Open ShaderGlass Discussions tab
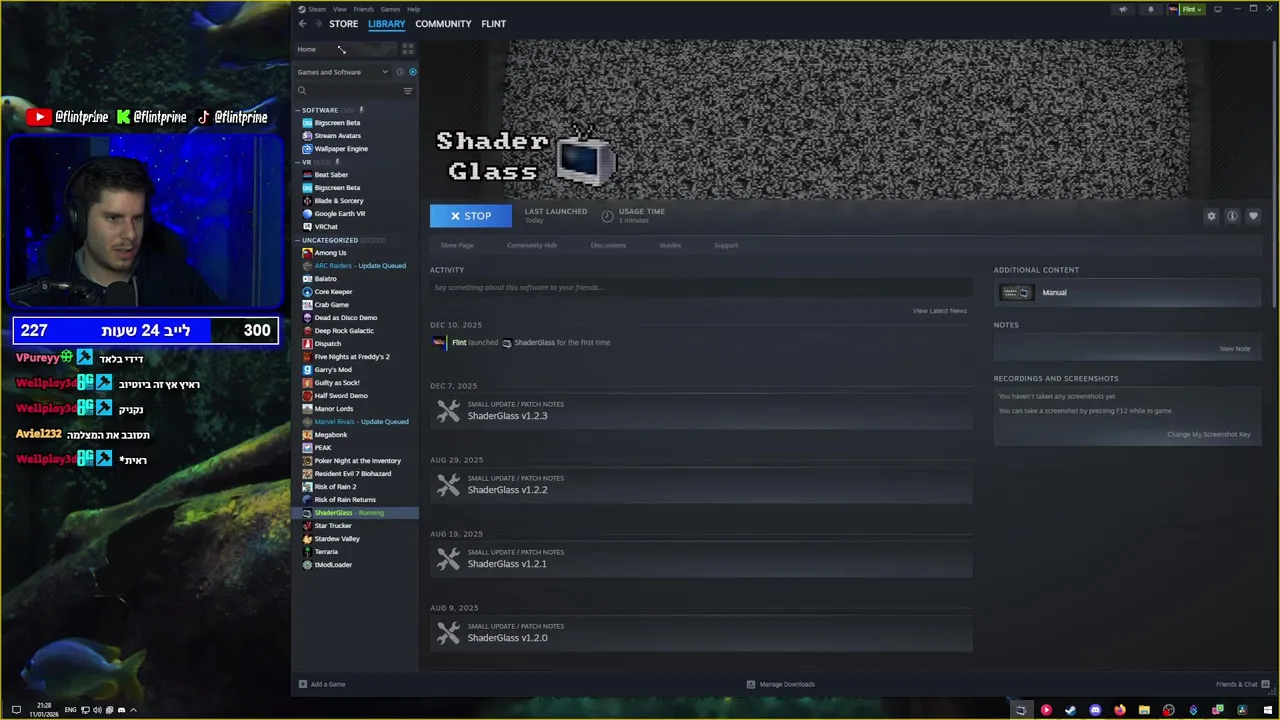Image resolution: width=1280 pixels, height=720 pixels. 608,245
